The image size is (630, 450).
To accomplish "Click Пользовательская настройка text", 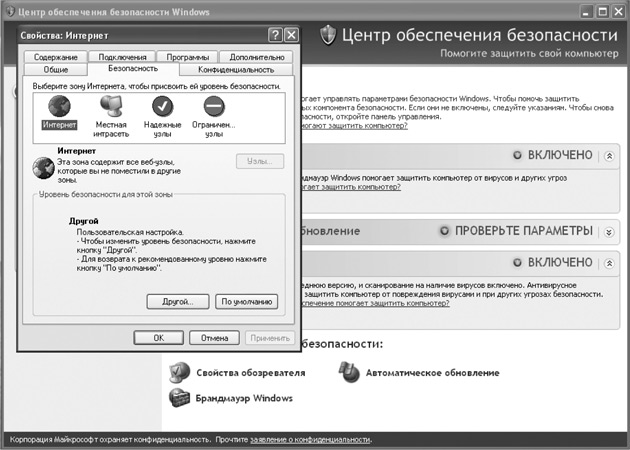I will (x=130, y=232).
